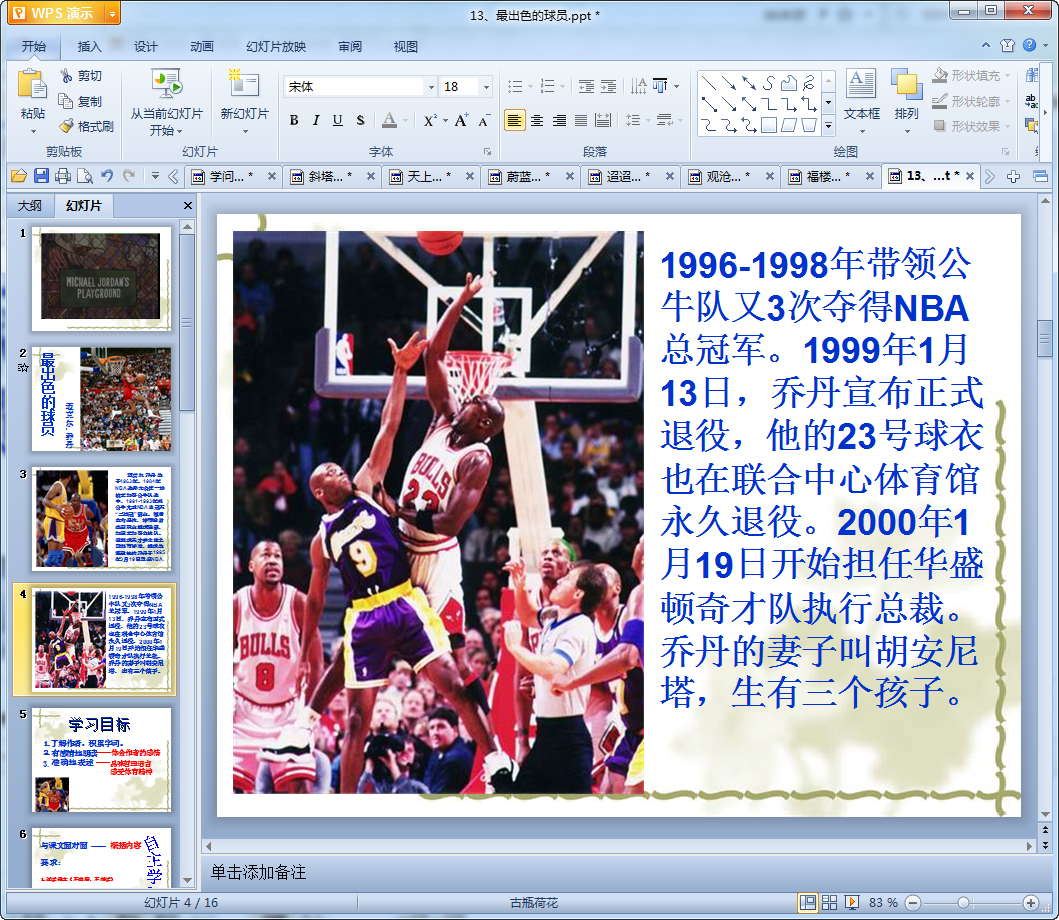Start slideshow from status bar icon

click(852, 902)
